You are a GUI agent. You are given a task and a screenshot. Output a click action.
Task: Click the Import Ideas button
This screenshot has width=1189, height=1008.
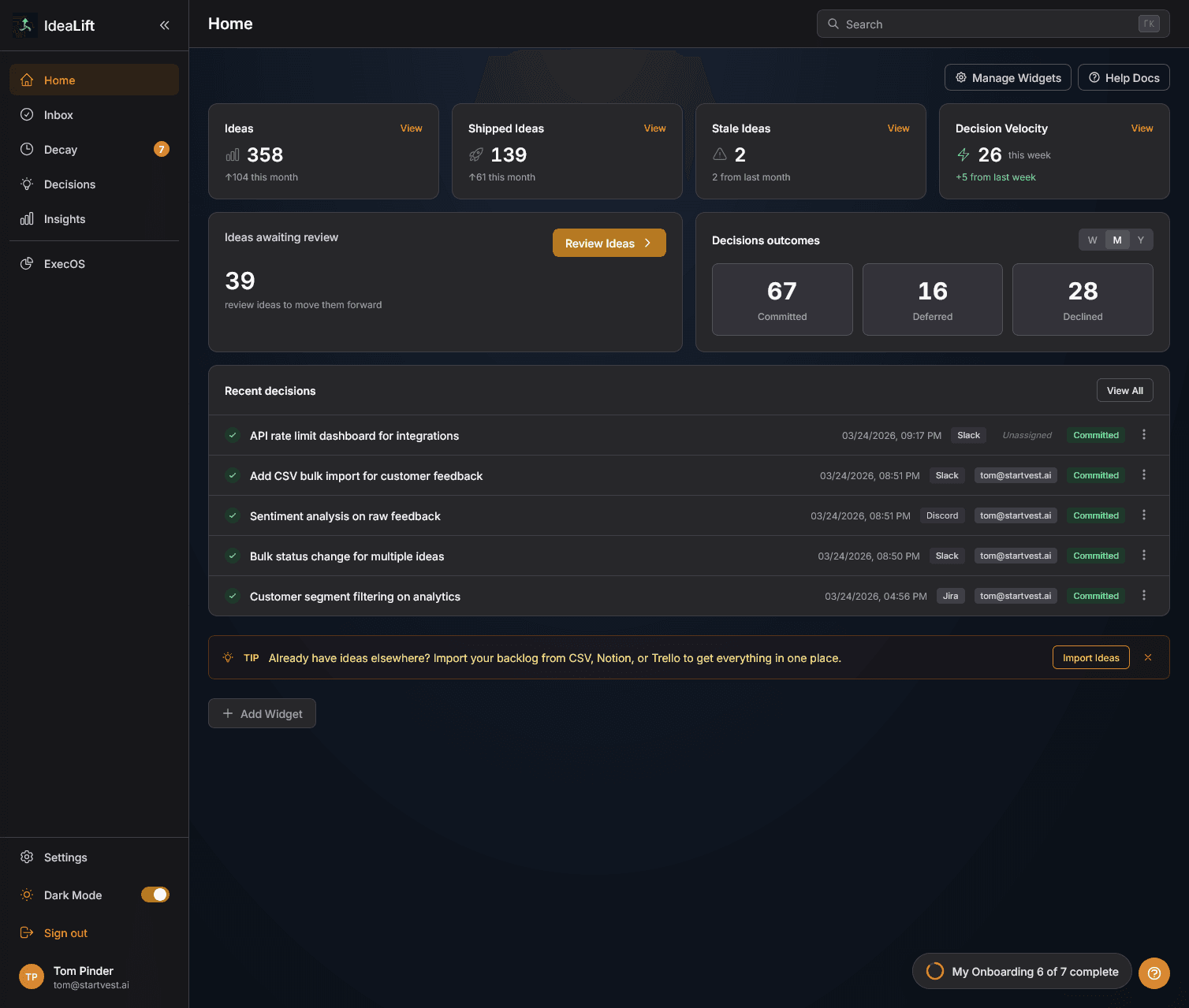point(1091,657)
